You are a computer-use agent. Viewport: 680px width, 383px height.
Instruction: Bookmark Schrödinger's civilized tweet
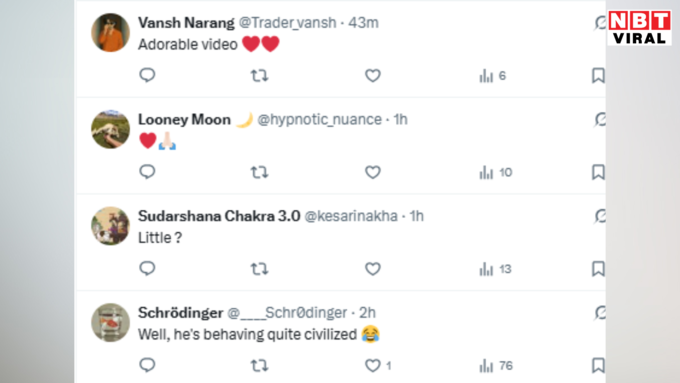click(598, 365)
